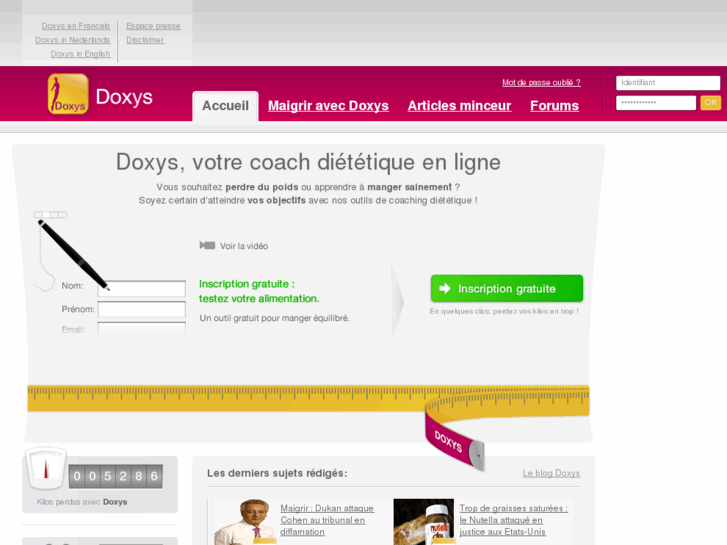Click Mot de passe oublié link

click(x=541, y=83)
